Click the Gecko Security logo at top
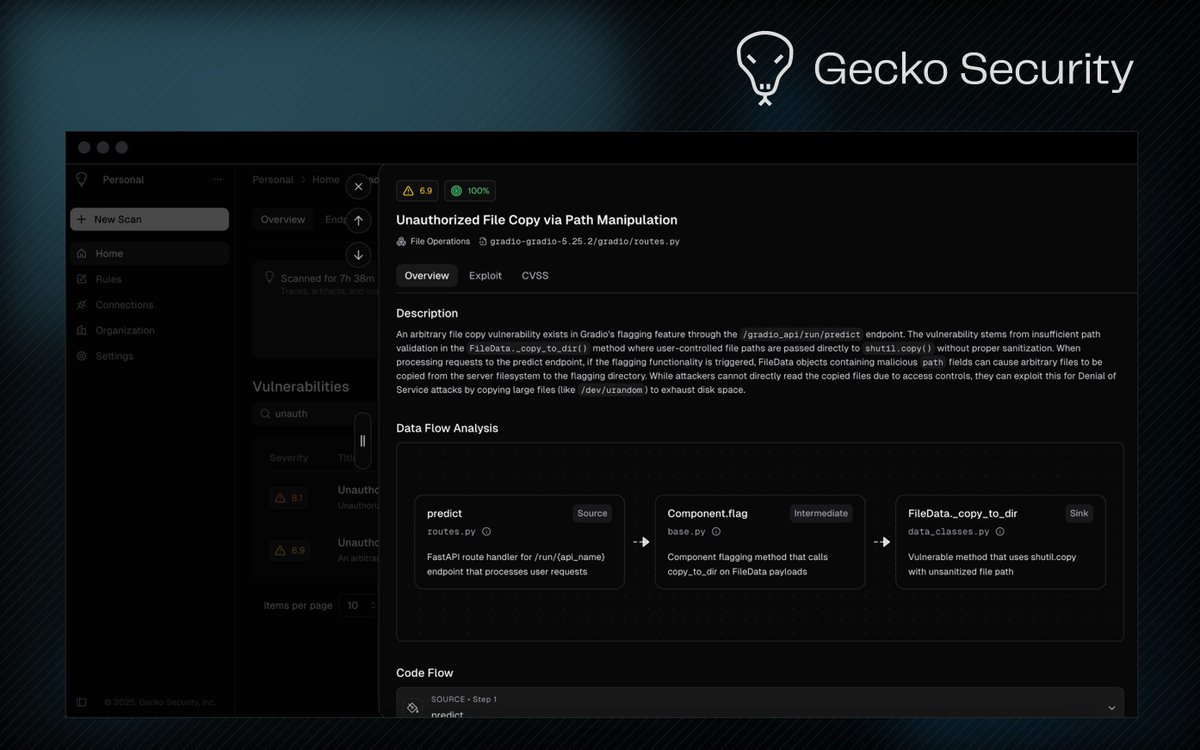This screenshot has width=1200, height=750. (x=934, y=68)
